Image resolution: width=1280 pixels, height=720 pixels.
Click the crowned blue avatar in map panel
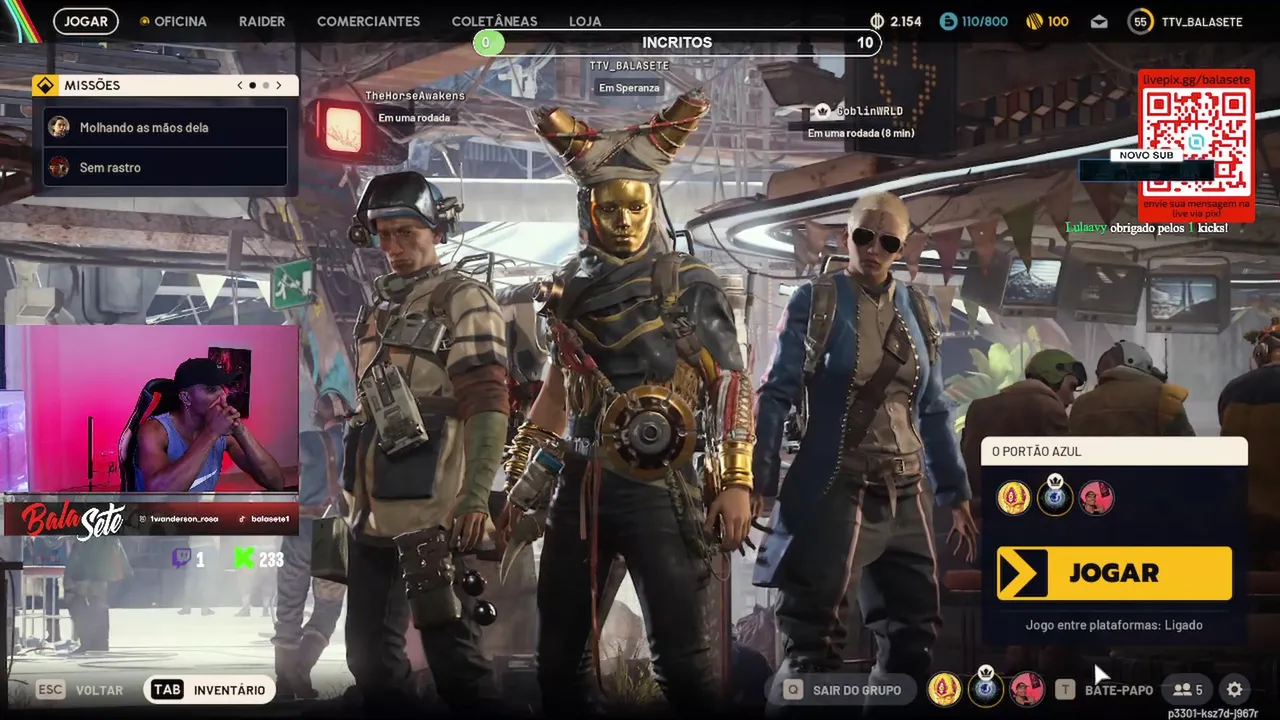(x=1055, y=496)
